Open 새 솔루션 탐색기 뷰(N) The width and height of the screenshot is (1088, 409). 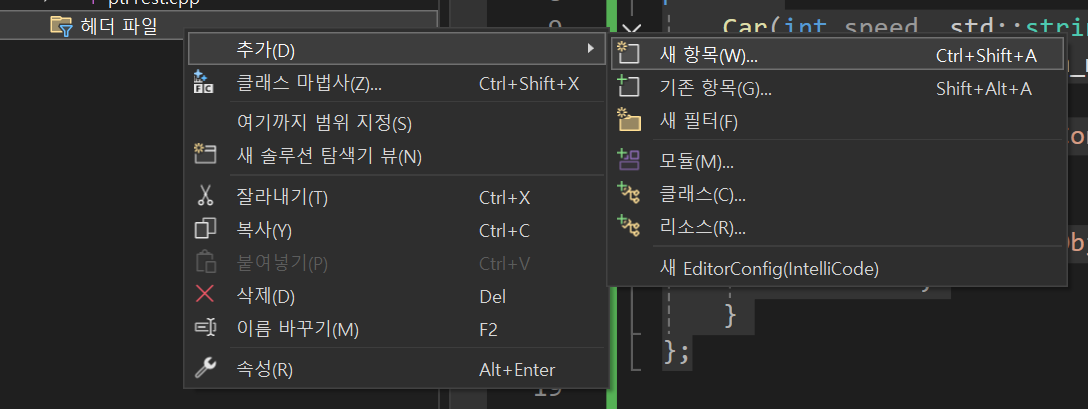tap(397, 156)
